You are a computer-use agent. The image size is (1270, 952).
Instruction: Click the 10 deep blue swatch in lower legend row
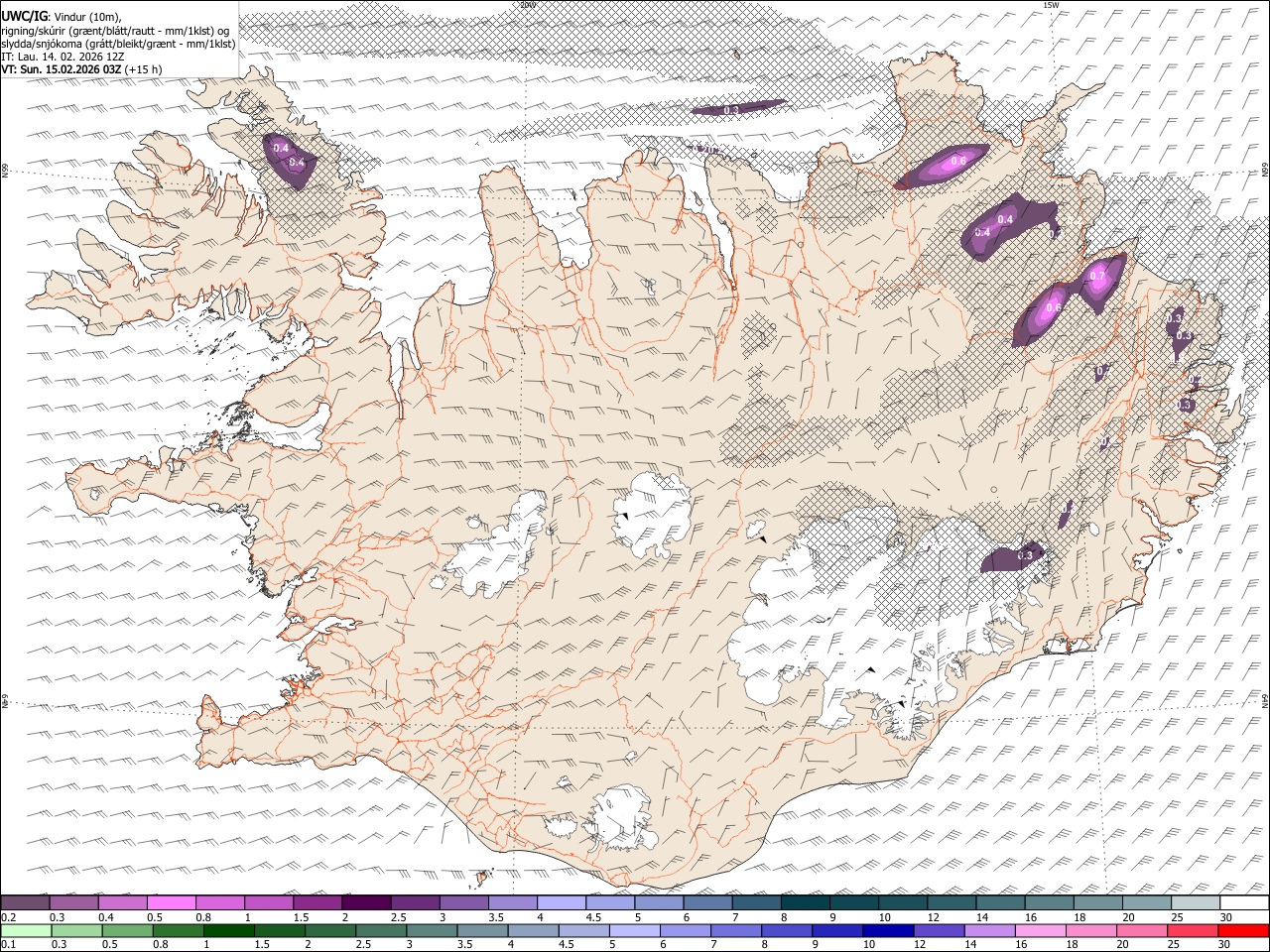tap(888, 930)
